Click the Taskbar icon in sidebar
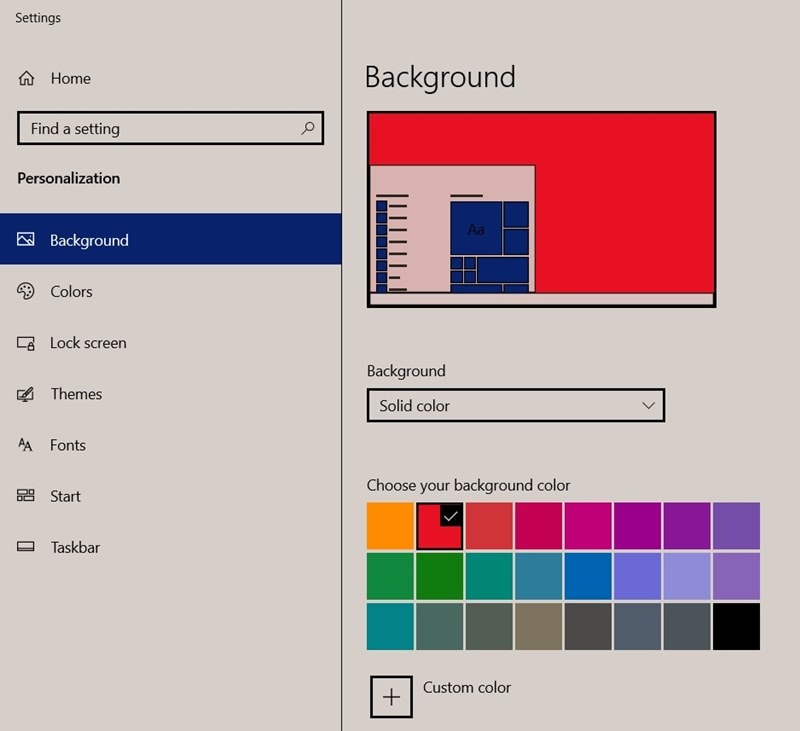 (x=26, y=547)
